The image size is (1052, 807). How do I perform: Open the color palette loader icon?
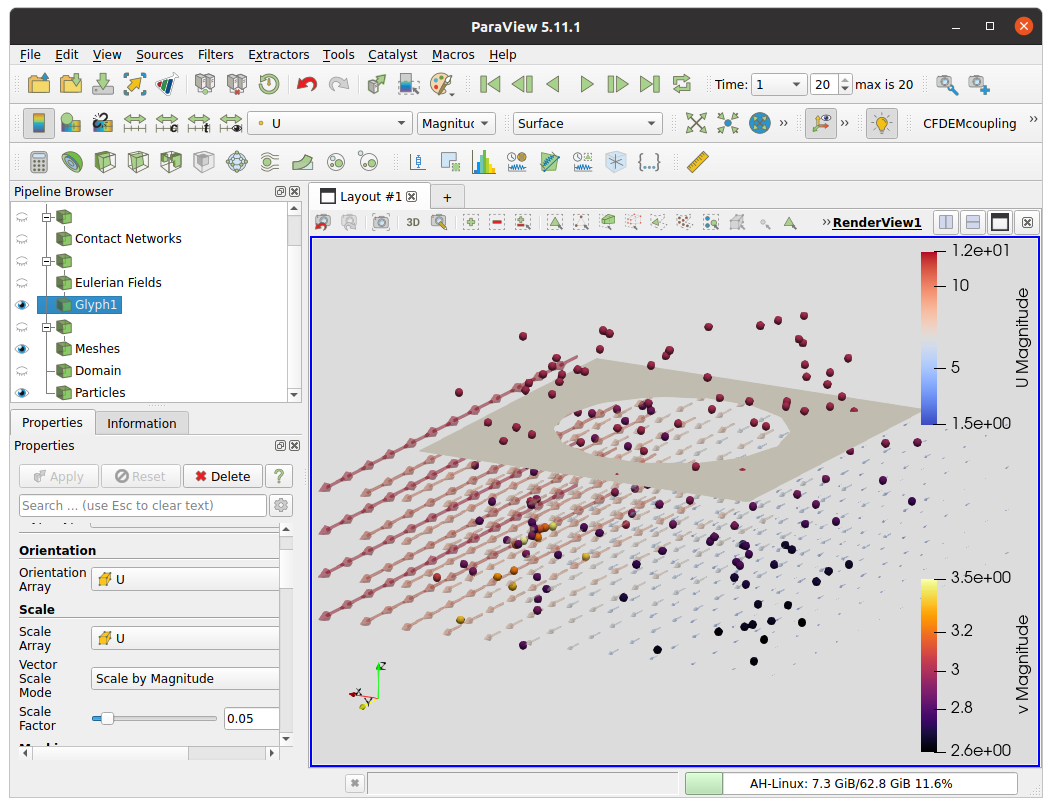click(441, 84)
